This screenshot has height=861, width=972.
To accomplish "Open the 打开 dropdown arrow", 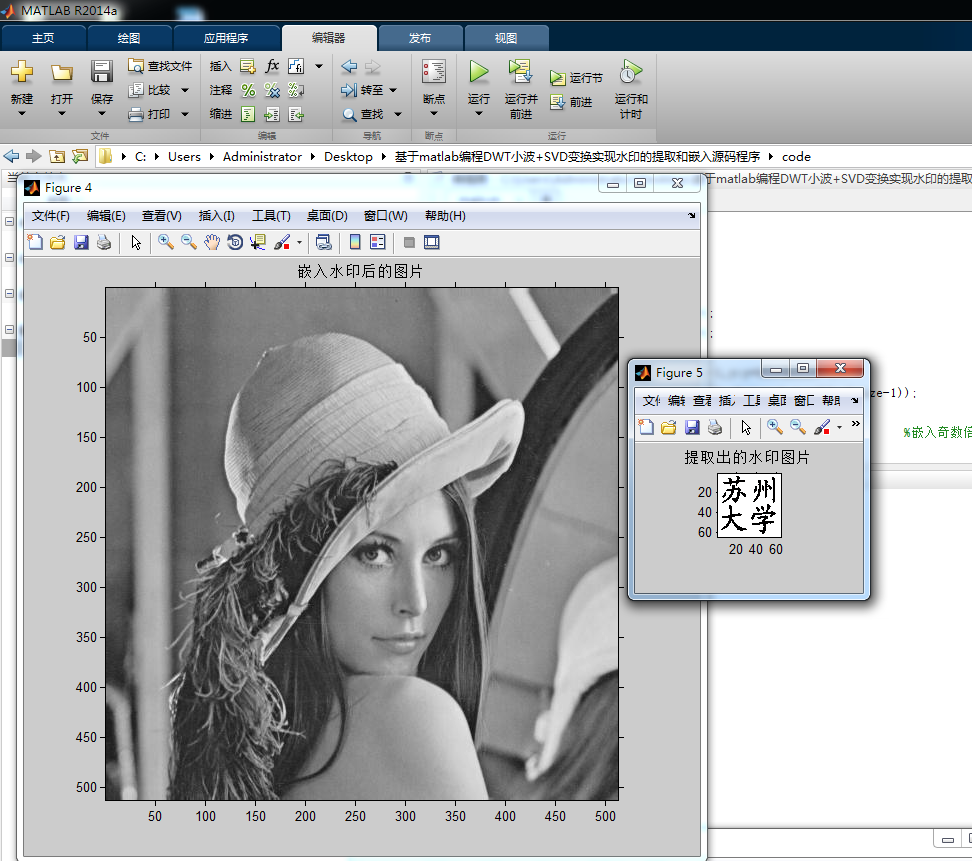I will point(61,113).
